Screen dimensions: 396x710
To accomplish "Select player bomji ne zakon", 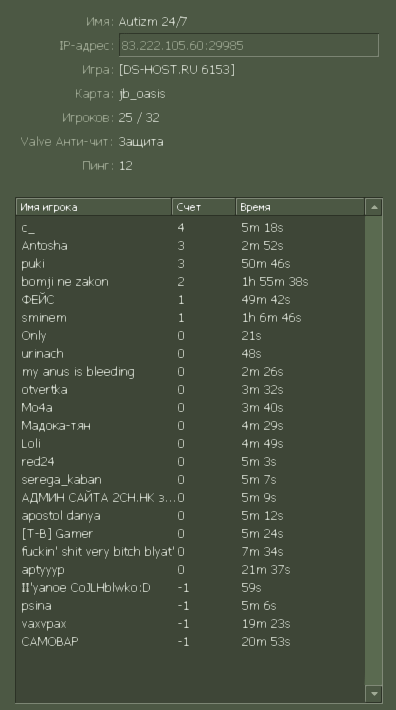I will click(191, 282).
